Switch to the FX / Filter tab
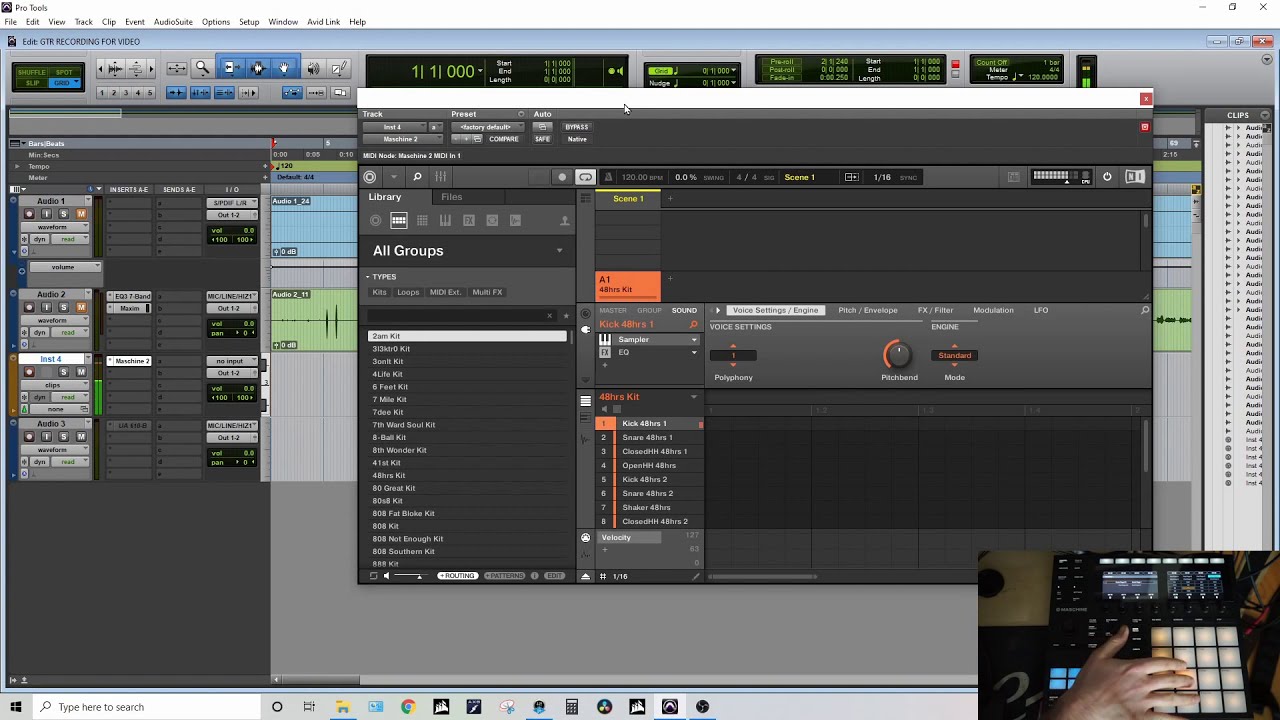This screenshot has width=1280, height=720. [x=936, y=310]
